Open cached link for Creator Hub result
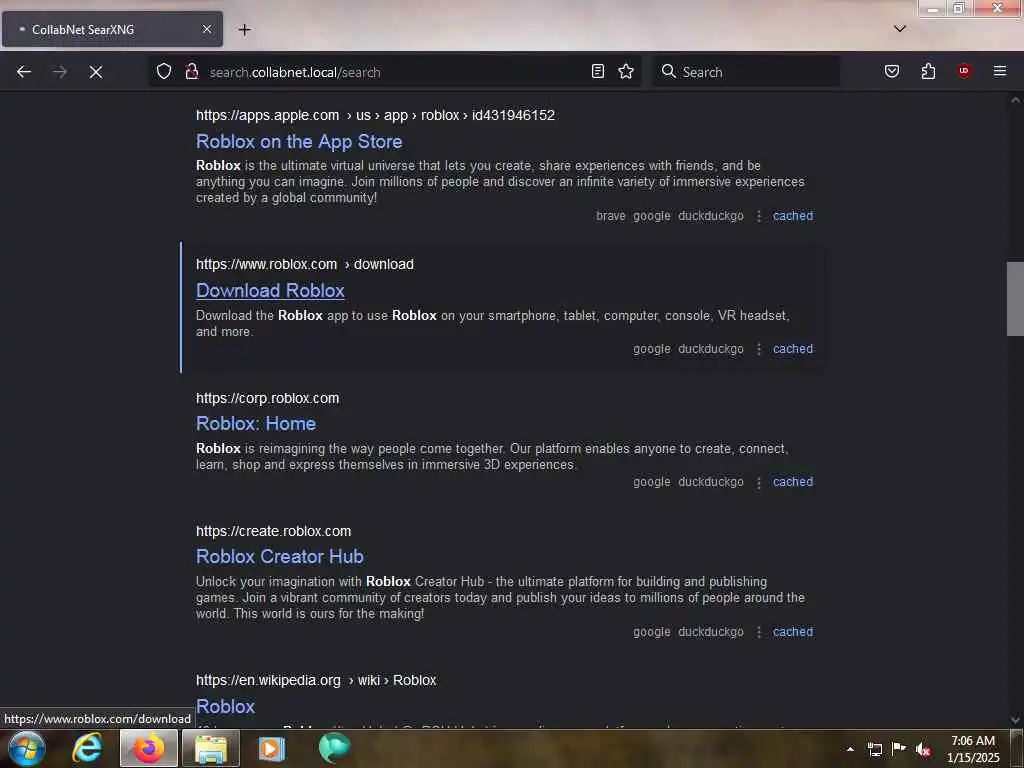Viewport: 1024px width, 768px height. pyautogui.click(x=793, y=632)
